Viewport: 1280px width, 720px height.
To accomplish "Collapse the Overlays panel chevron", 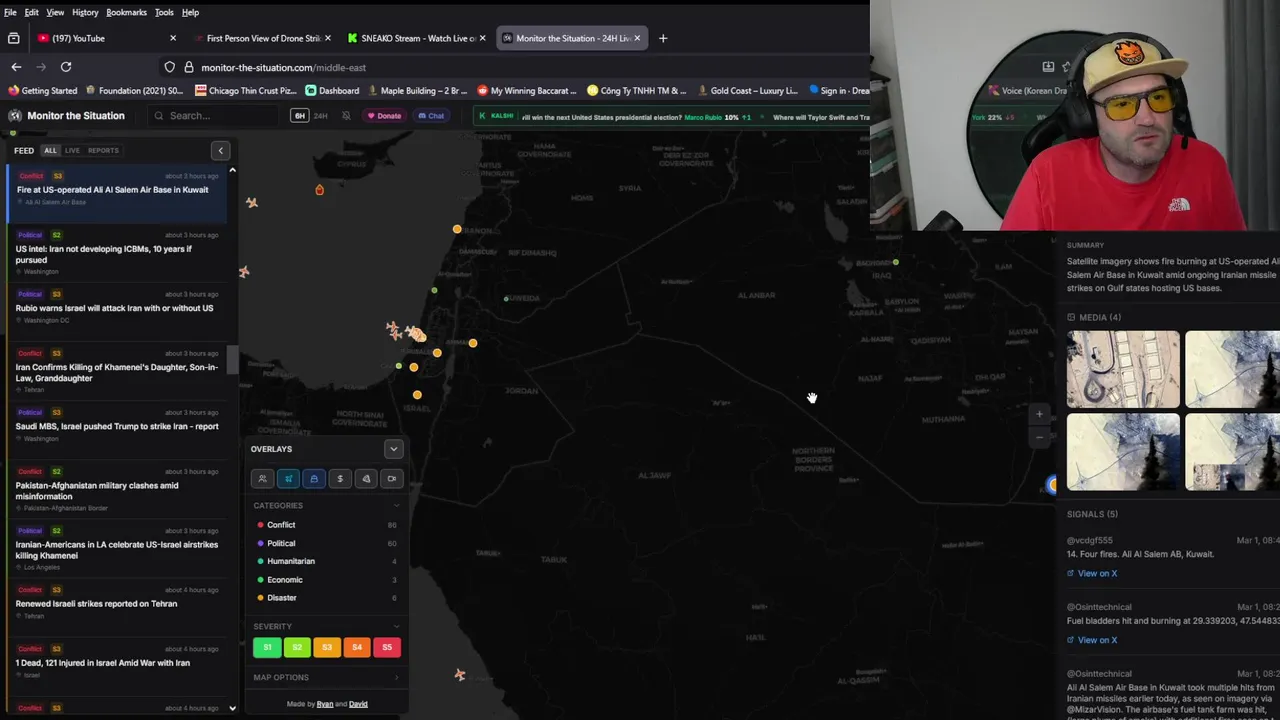I will click(x=393, y=449).
